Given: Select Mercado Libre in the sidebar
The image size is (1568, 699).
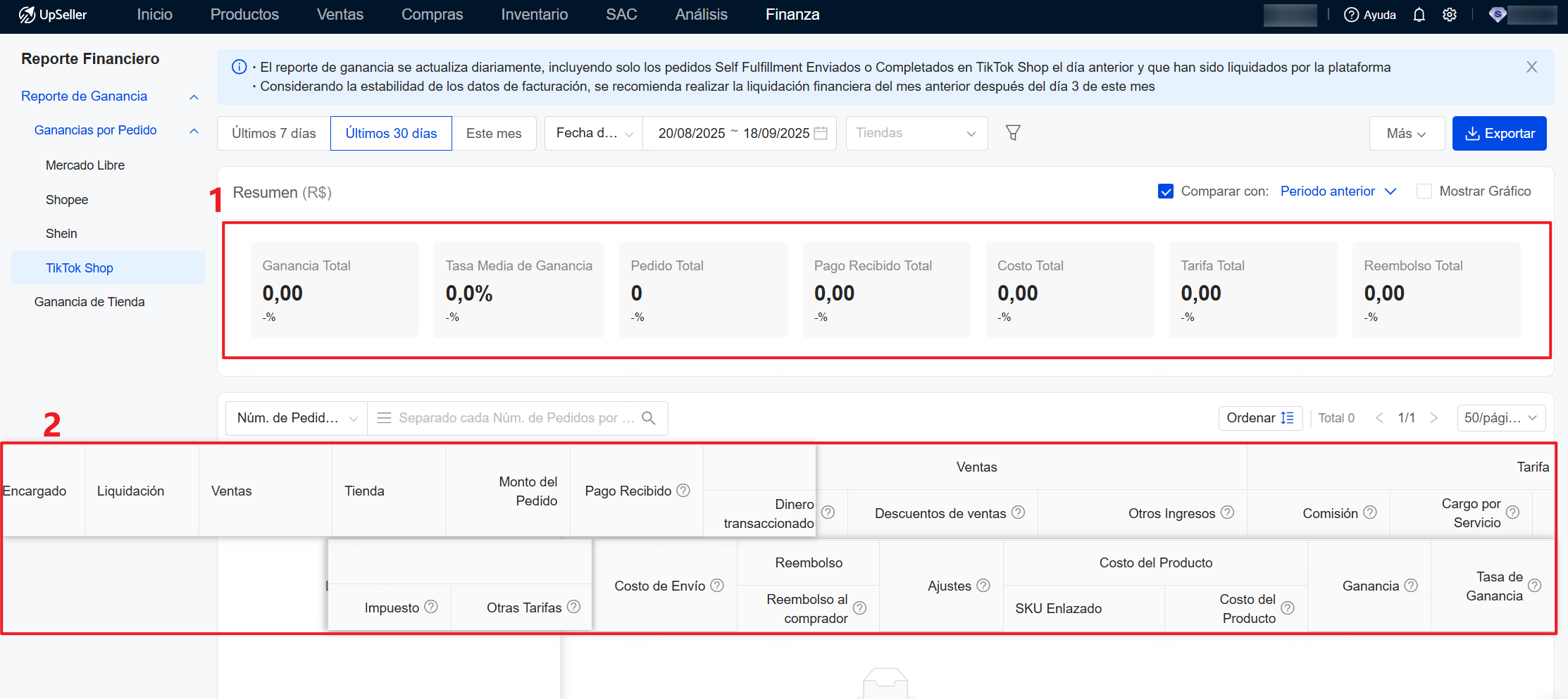Looking at the screenshot, I should tap(85, 165).
